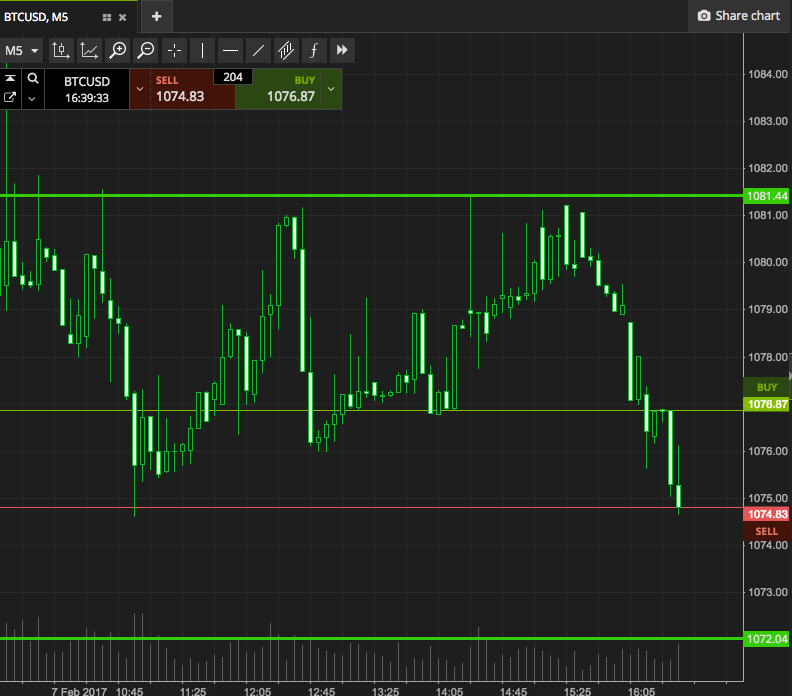
Task: Open the Fibonacci tool marked f
Action: (314, 50)
